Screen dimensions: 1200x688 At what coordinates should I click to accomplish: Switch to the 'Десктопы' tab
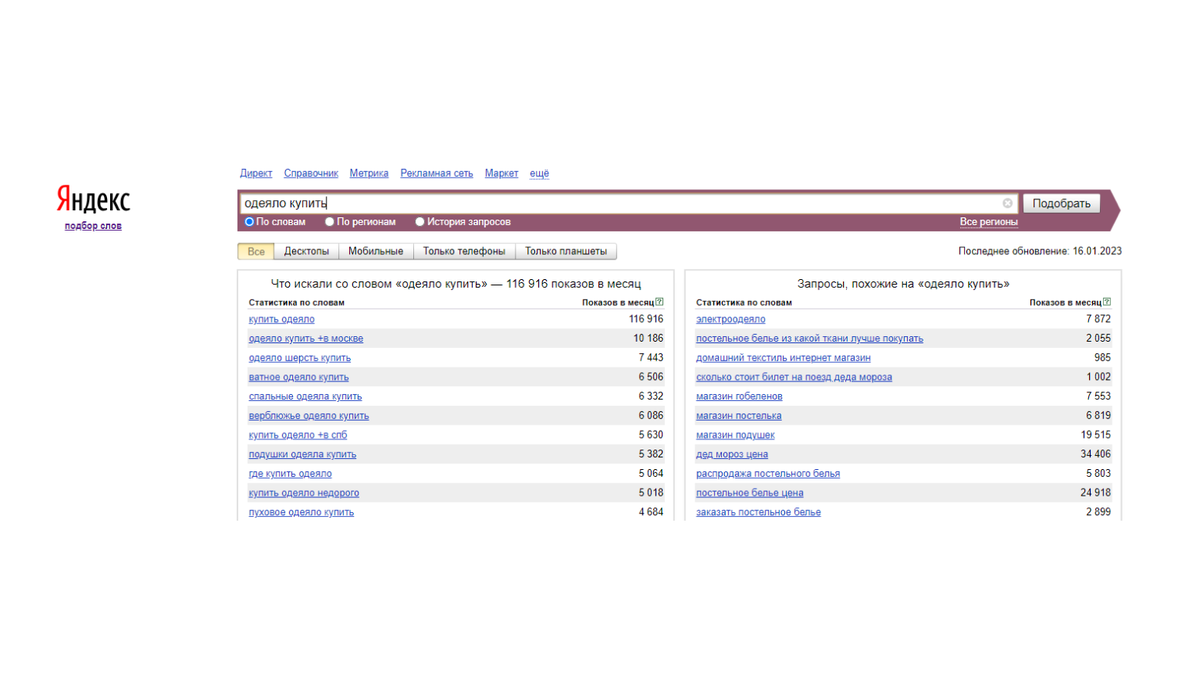pos(306,251)
